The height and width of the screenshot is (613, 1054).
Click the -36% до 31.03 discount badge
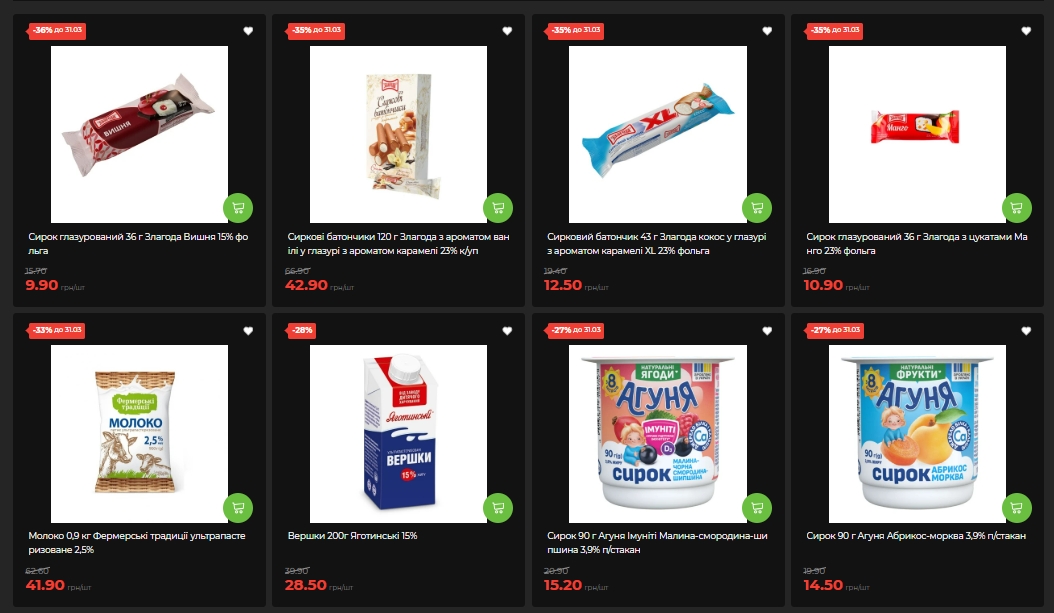tap(56, 30)
